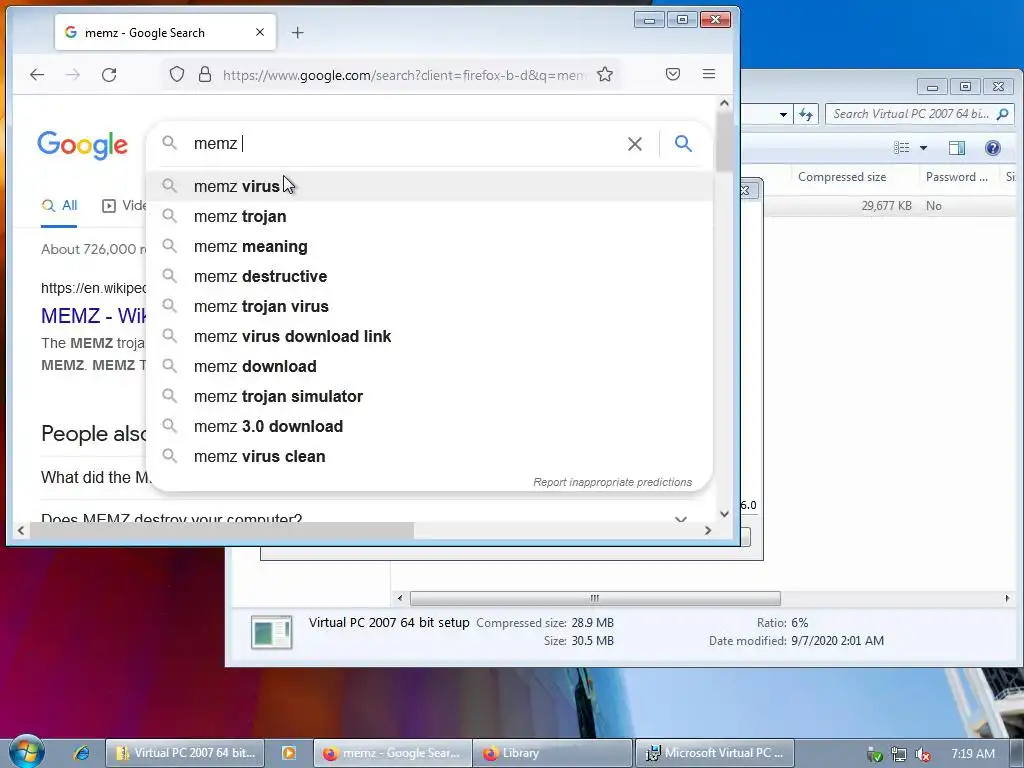Screen dimensions: 1024x768
Task: Open the MEMZ Wikipedia result link
Action: 93,315
